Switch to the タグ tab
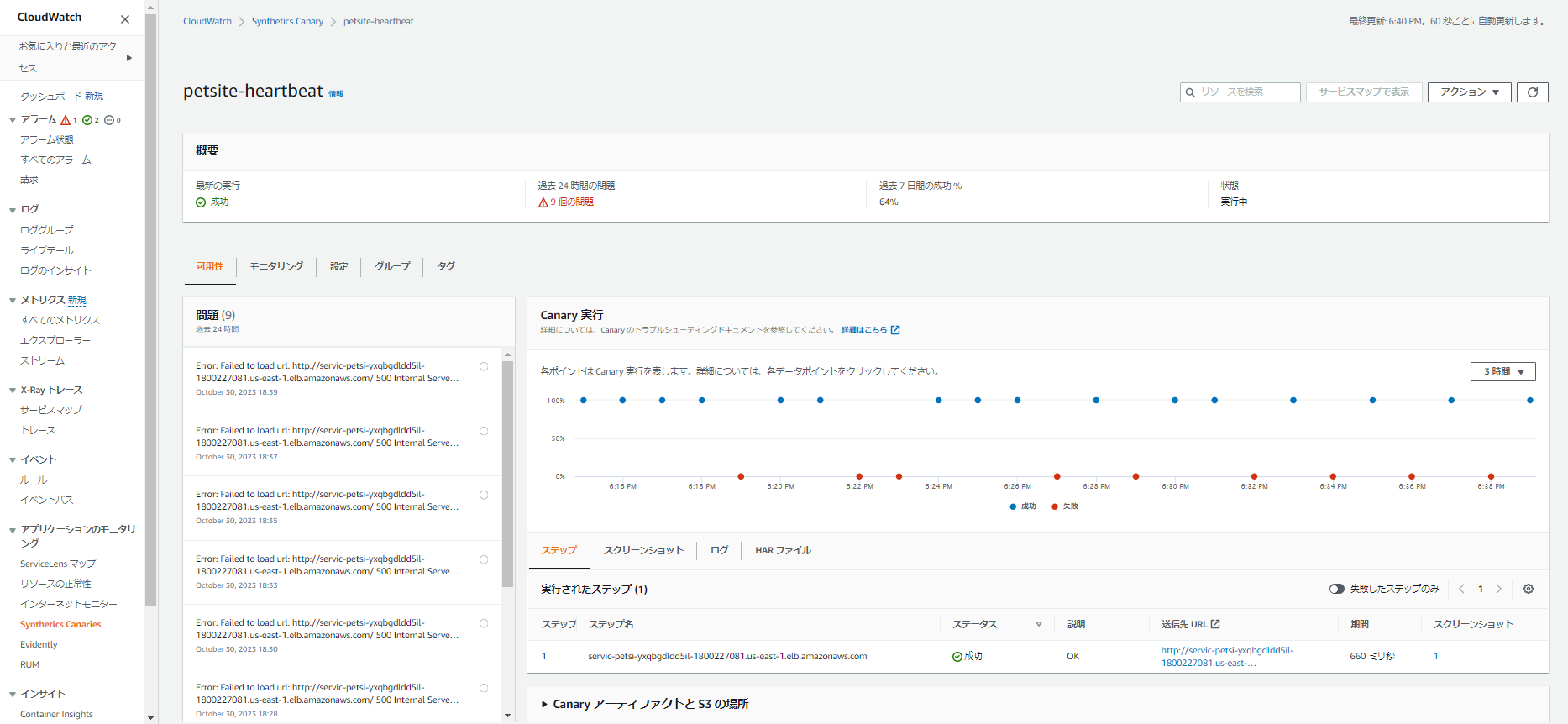Viewport: 1568px width, 724px height. [x=446, y=266]
